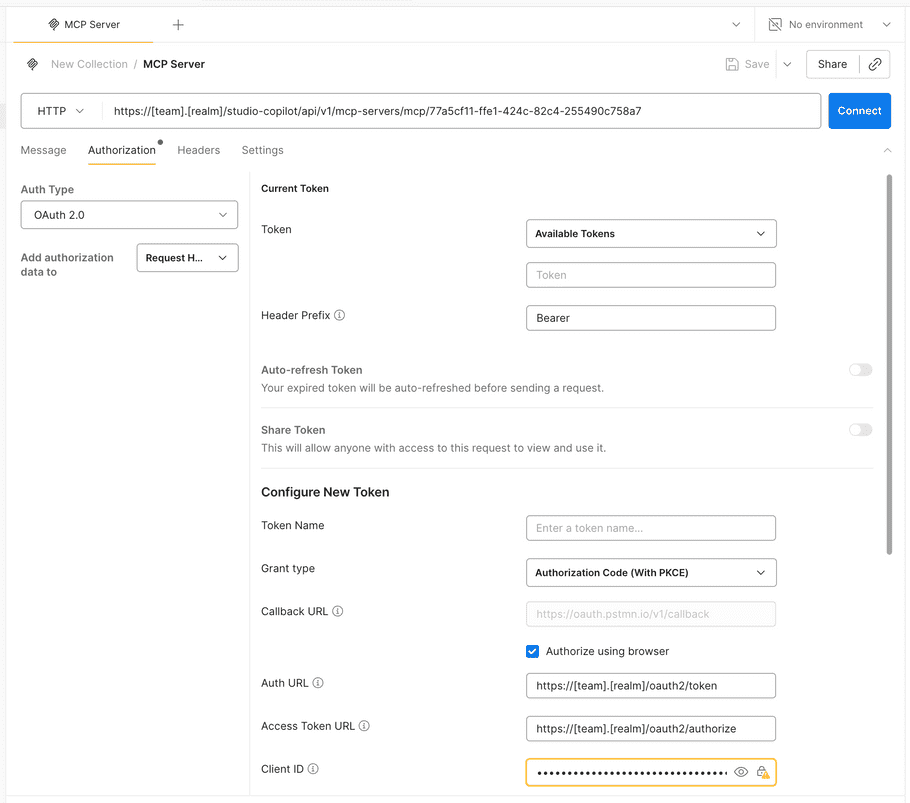Click the Share button
This screenshot has height=803, width=910.
point(832,64)
